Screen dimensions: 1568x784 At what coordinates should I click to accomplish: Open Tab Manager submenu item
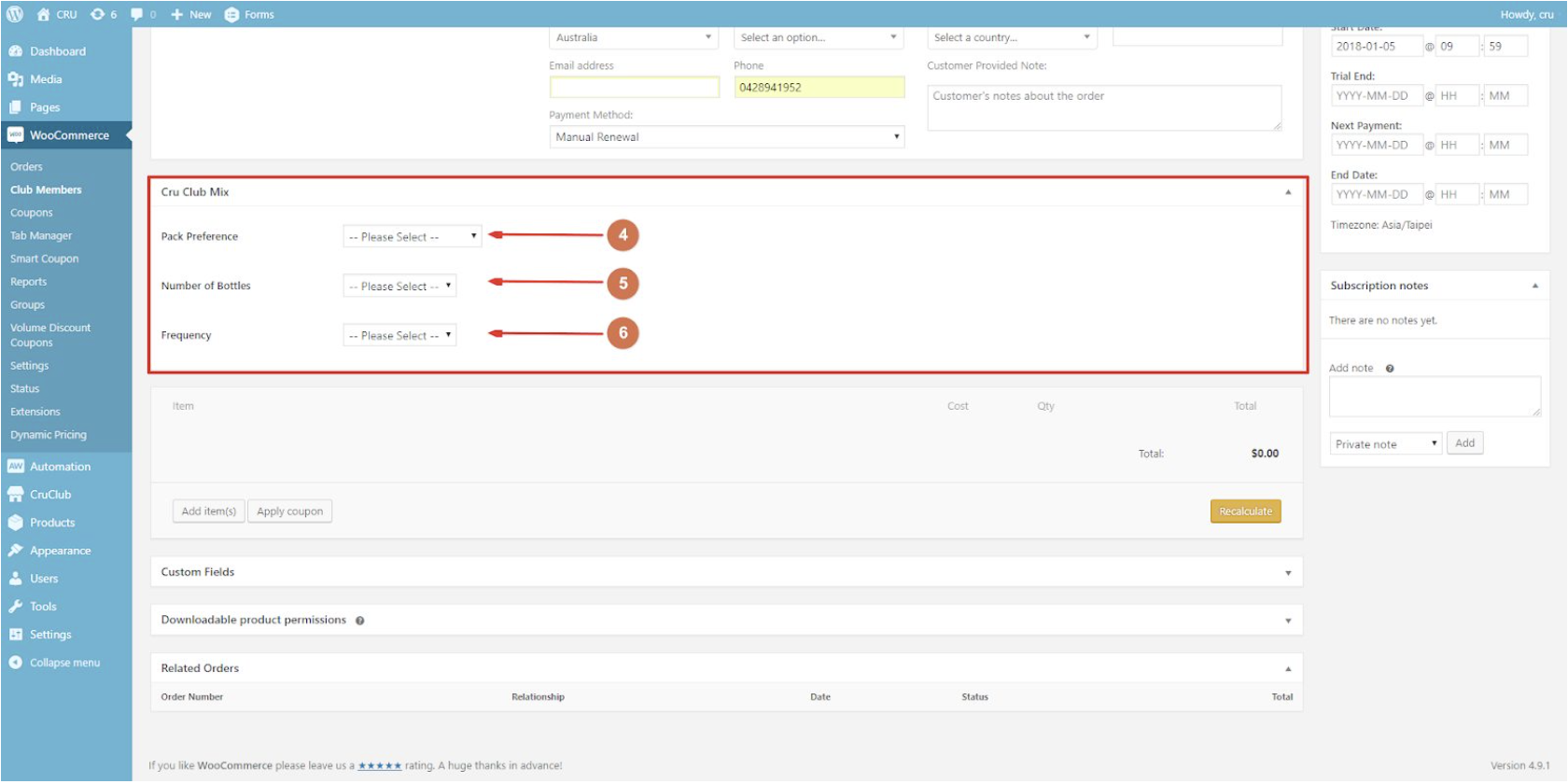pyautogui.click(x=41, y=236)
